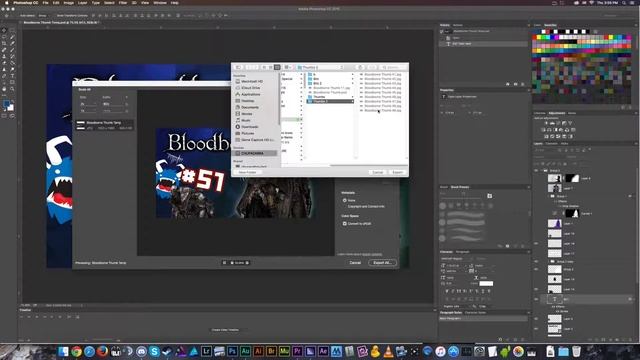Select Applications in file dialog sidebar
The image size is (640, 360).
point(251,94)
